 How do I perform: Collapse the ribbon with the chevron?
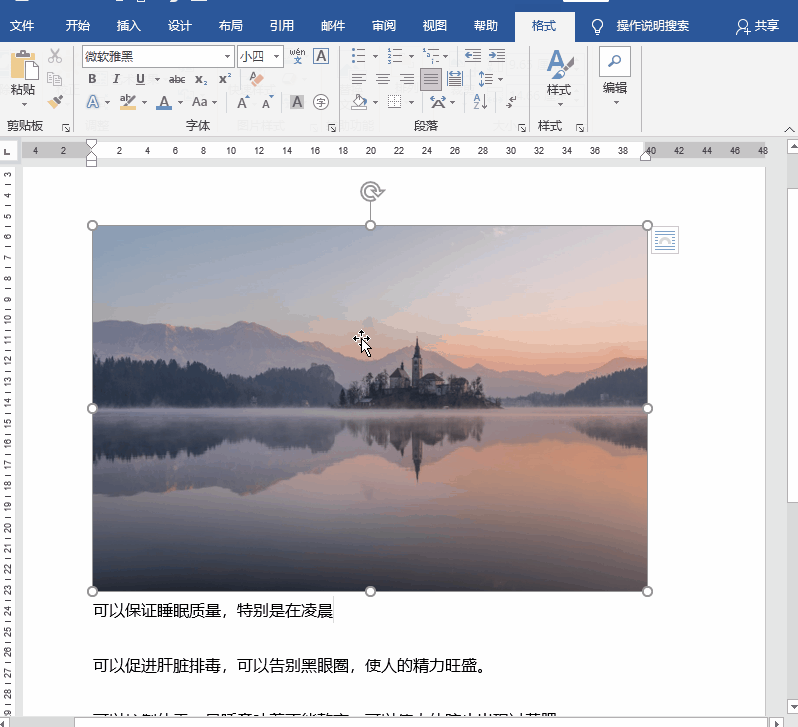(789, 129)
